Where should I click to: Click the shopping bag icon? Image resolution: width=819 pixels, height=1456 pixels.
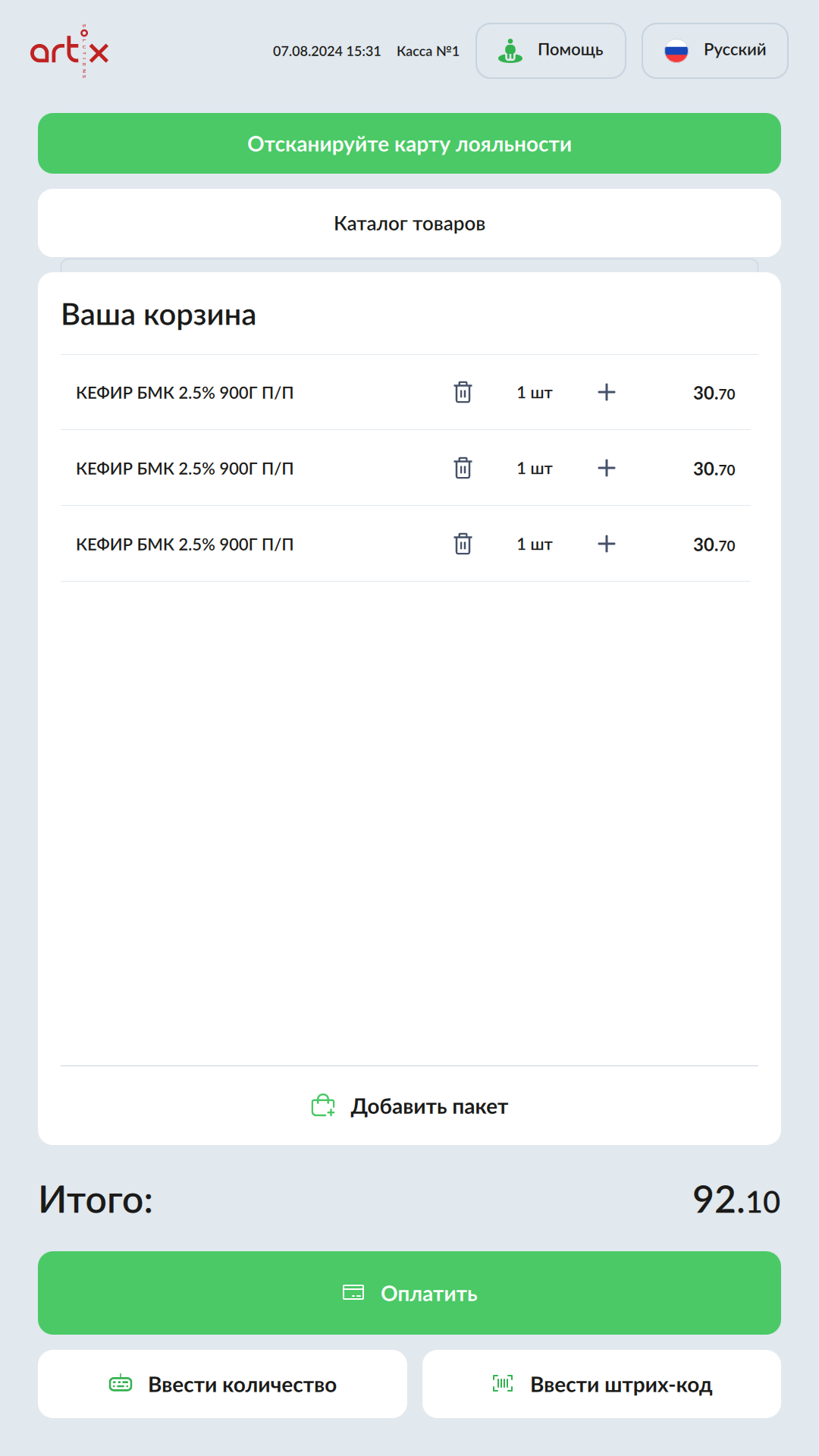click(x=323, y=1106)
